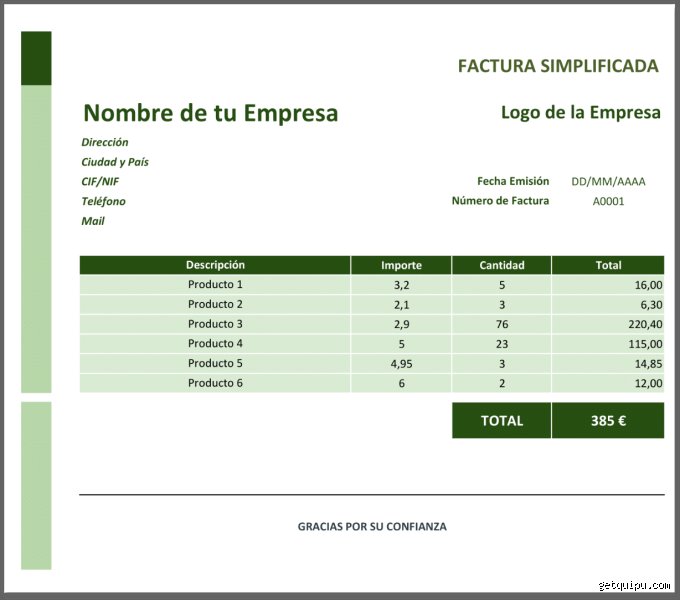680x600 pixels.
Task: Click the CIF/NIF line
Action: [x=100, y=182]
